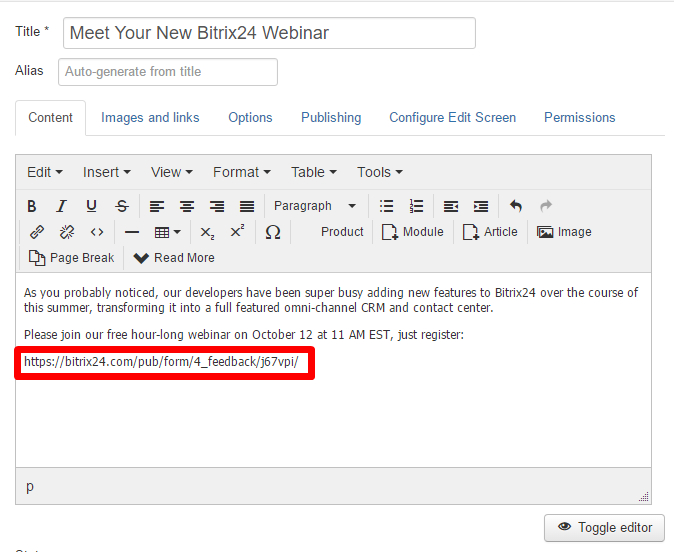Image resolution: width=674 pixels, height=552 pixels.
Task: Click the 'p' element path in status bar
Action: (x=30, y=486)
